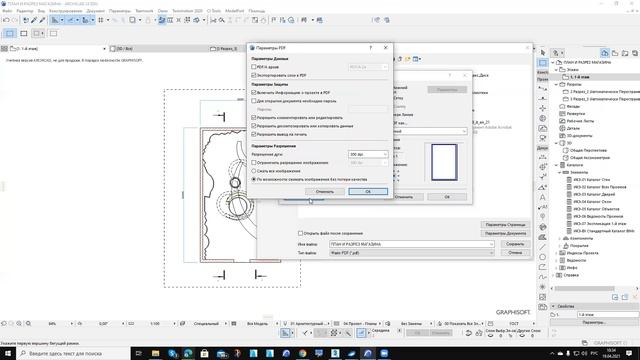Select the Hotspot tool in toolbox
Image resolution: width=640 pixels, height=360 pixels.
542,287
